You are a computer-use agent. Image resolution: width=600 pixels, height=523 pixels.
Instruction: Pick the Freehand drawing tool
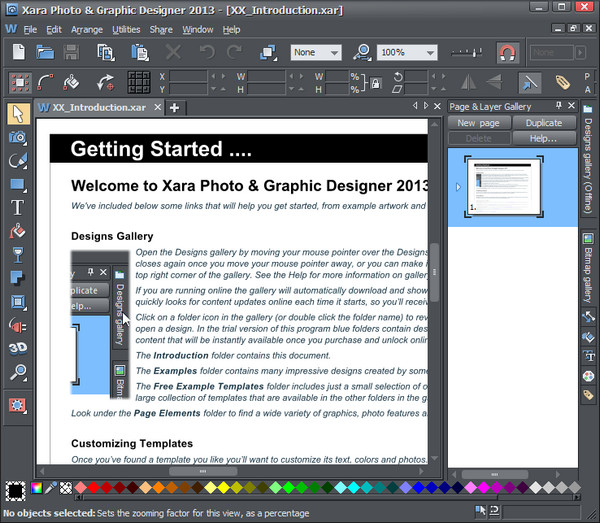[x=18, y=161]
